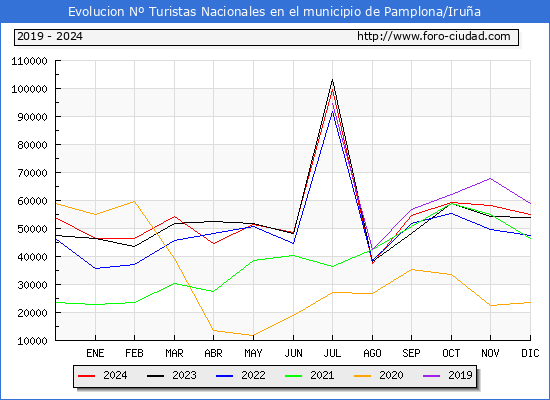Click the black 2023 July peak point
The width and height of the screenshot is (550, 400).
click(x=333, y=80)
